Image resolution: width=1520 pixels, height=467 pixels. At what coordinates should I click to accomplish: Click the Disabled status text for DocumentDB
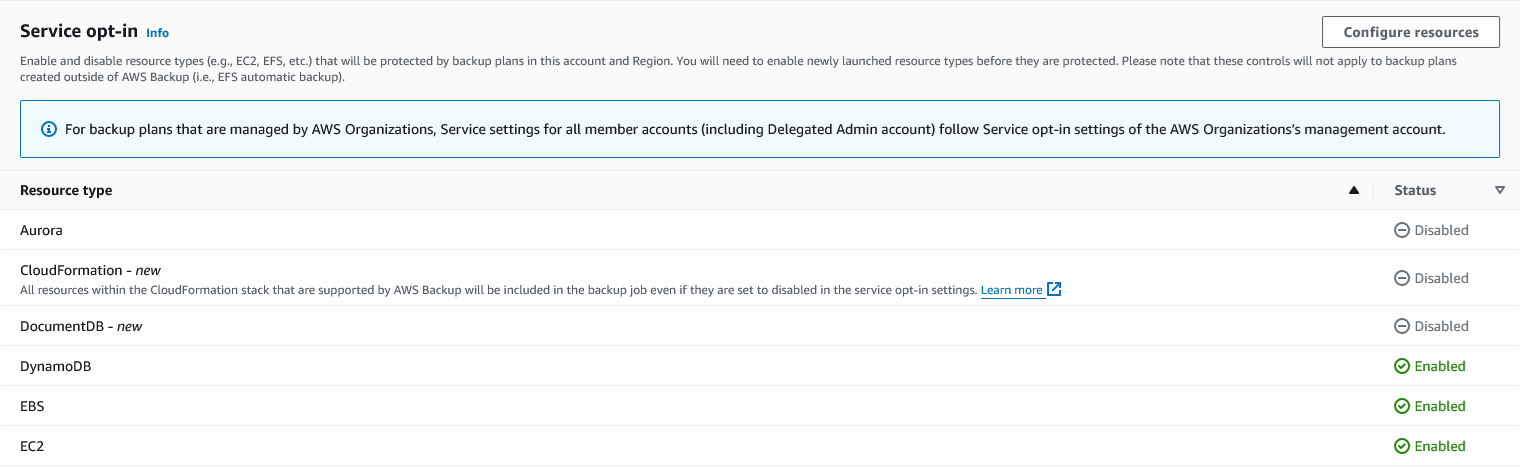1441,326
